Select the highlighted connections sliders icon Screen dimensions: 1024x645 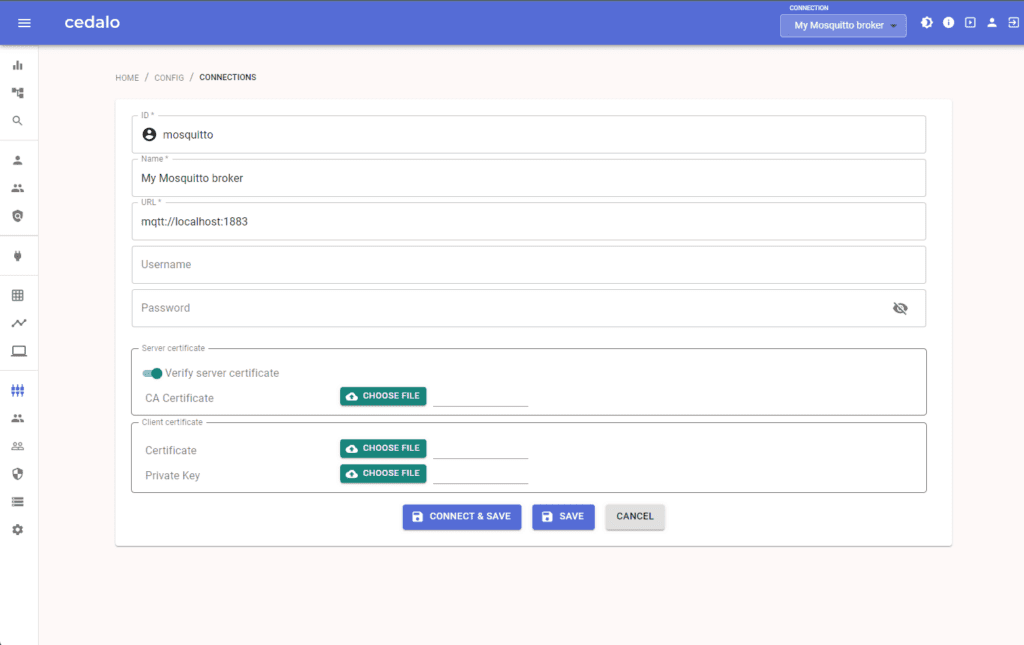[x=18, y=390]
